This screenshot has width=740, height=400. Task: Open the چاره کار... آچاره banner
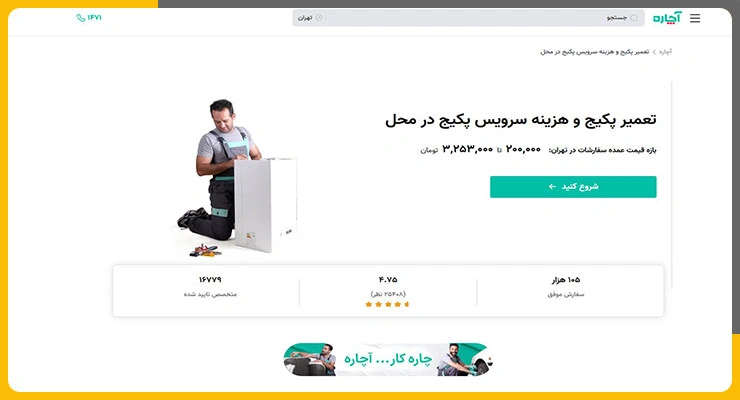pos(388,359)
